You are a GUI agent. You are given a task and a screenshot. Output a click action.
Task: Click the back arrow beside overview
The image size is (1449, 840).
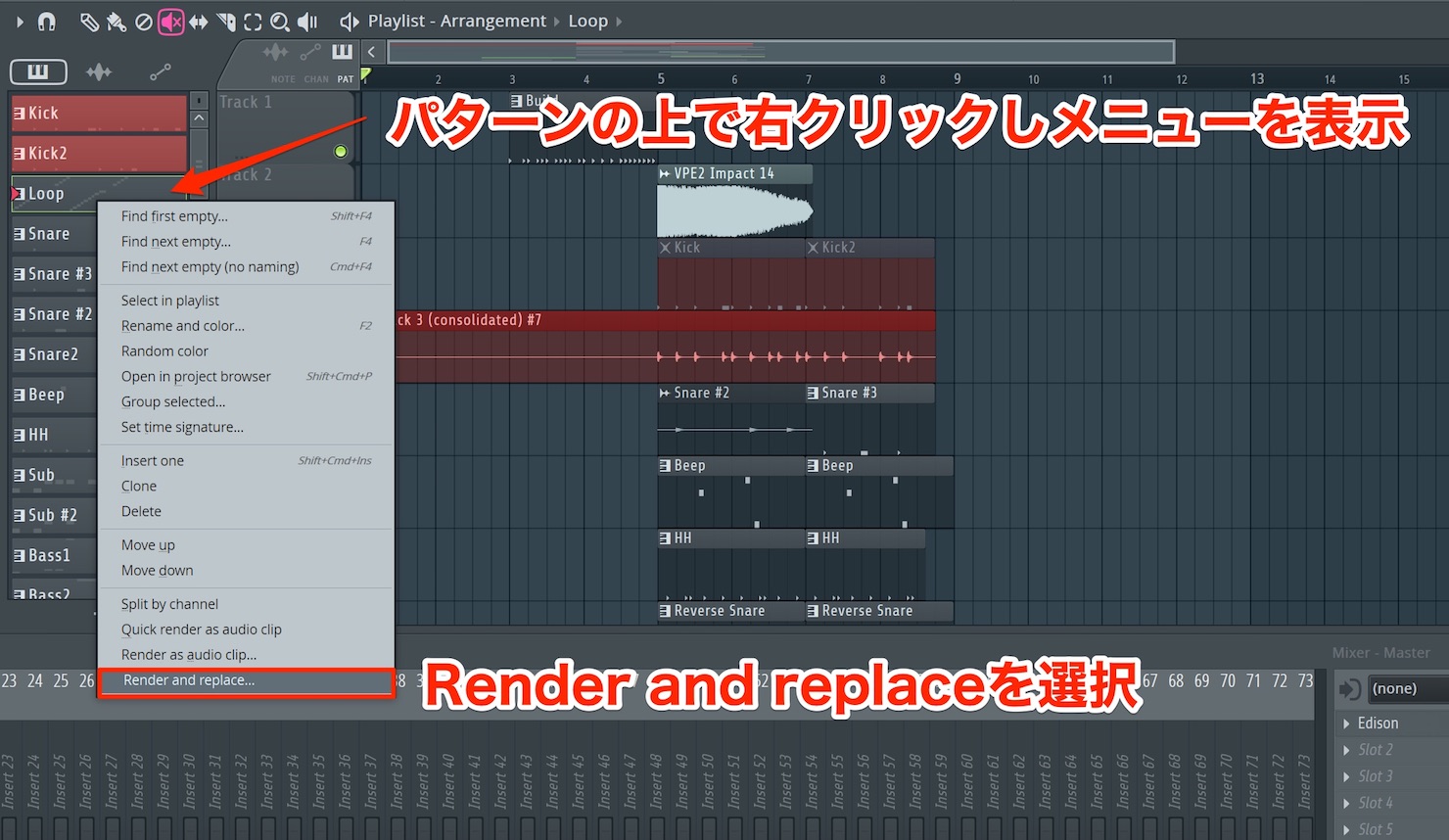(x=372, y=52)
